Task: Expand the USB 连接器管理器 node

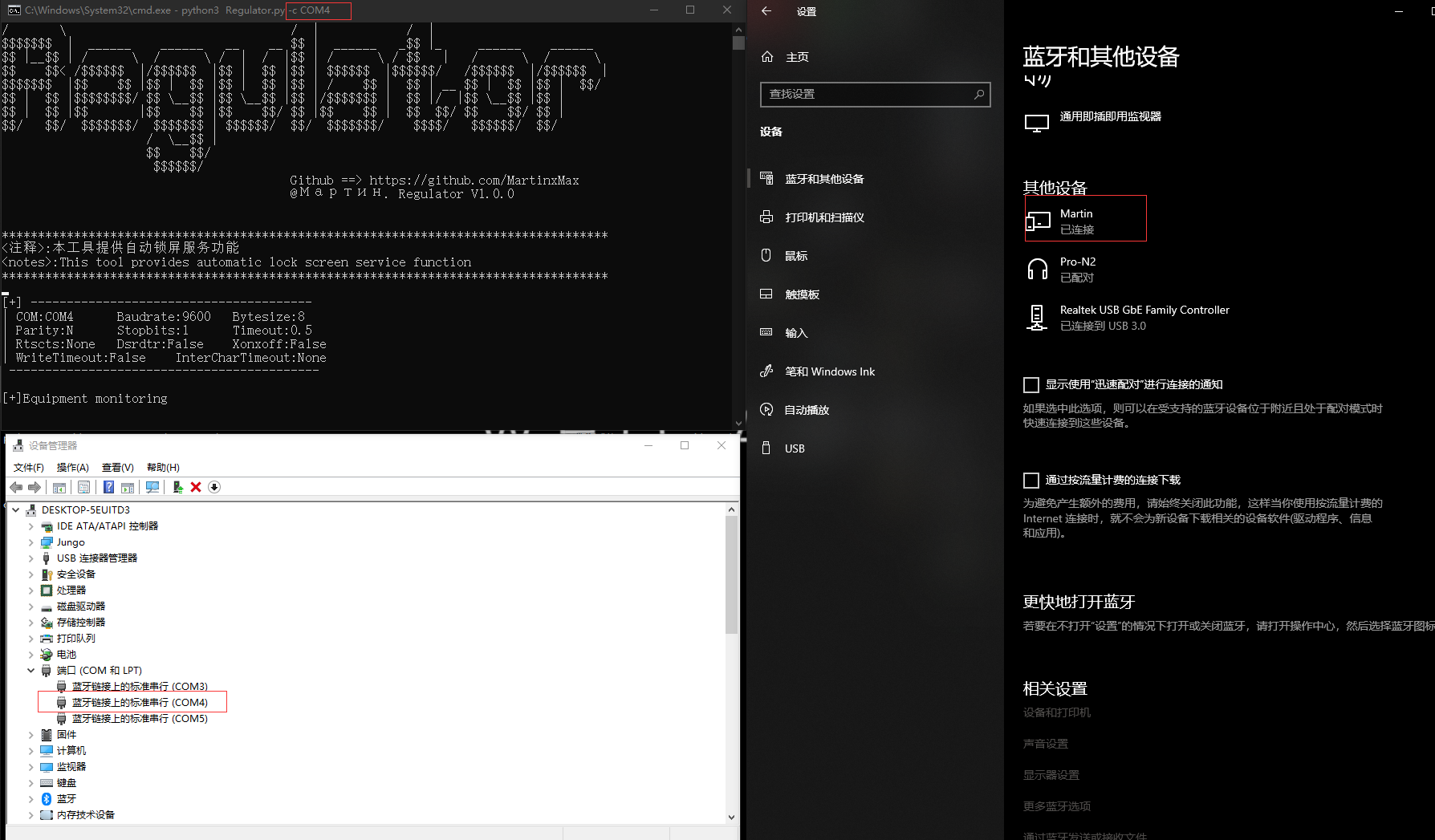Action: click(31, 558)
